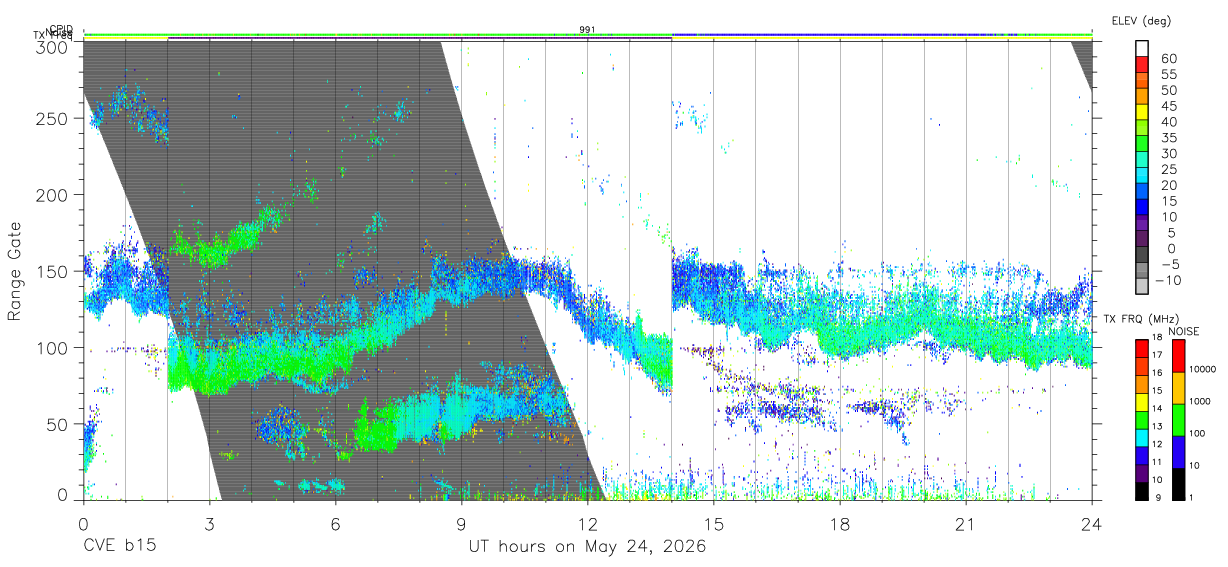Click the red ELEV swatch between 55 and 60
1228x567 pixels.
[x=1142, y=66]
